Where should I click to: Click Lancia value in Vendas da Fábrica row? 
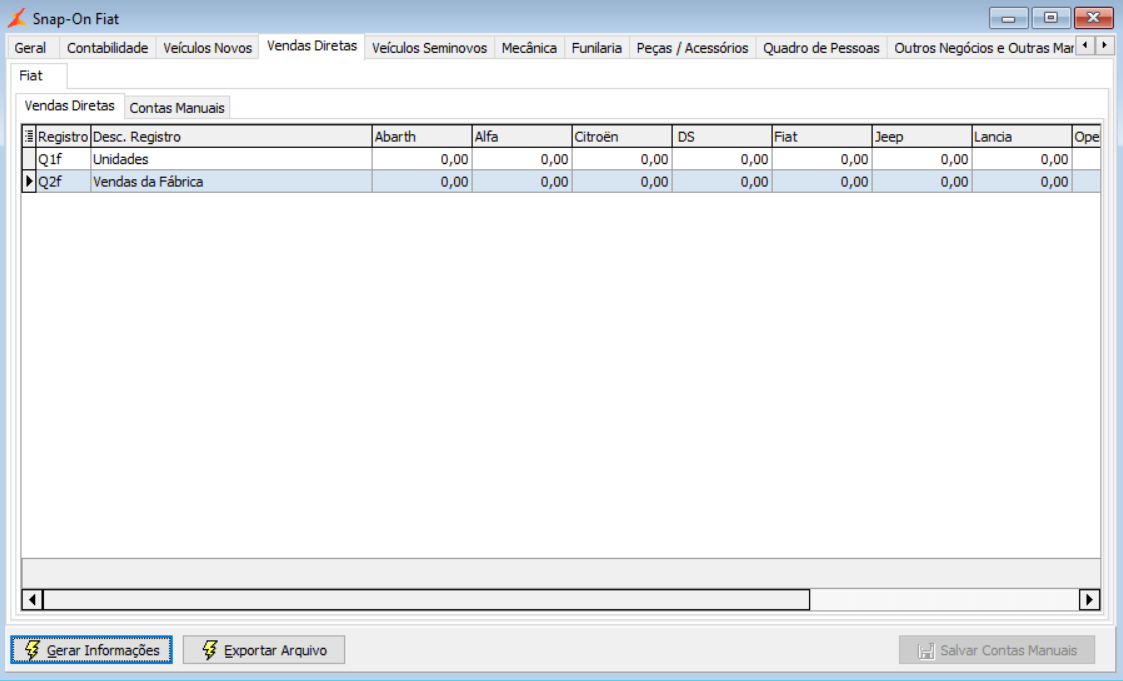coord(1022,181)
